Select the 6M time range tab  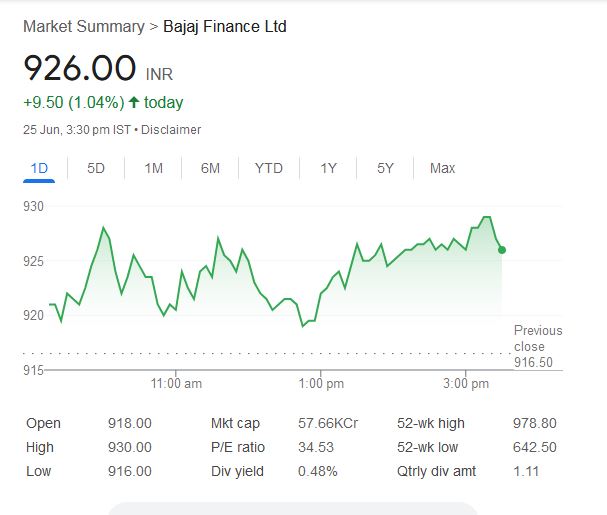click(x=210, y=168)
